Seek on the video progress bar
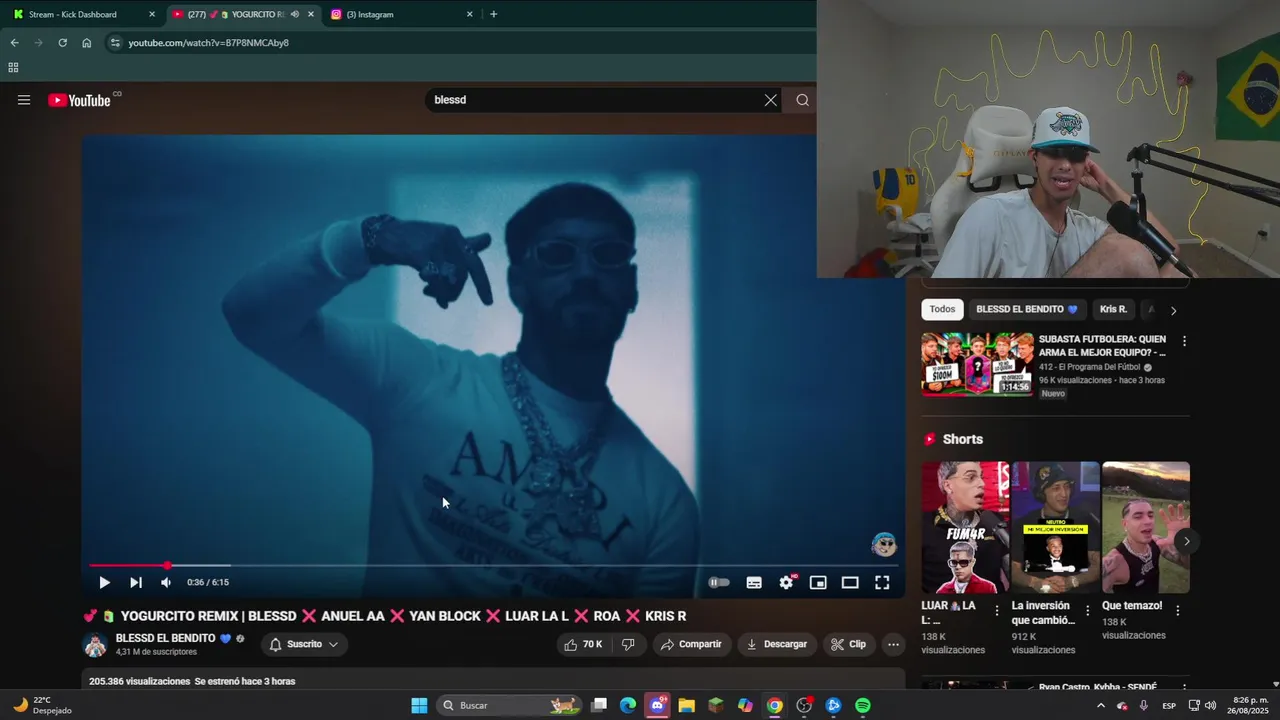The width and height of the screenshot is (1280, 720). click(x=493, y=565)
